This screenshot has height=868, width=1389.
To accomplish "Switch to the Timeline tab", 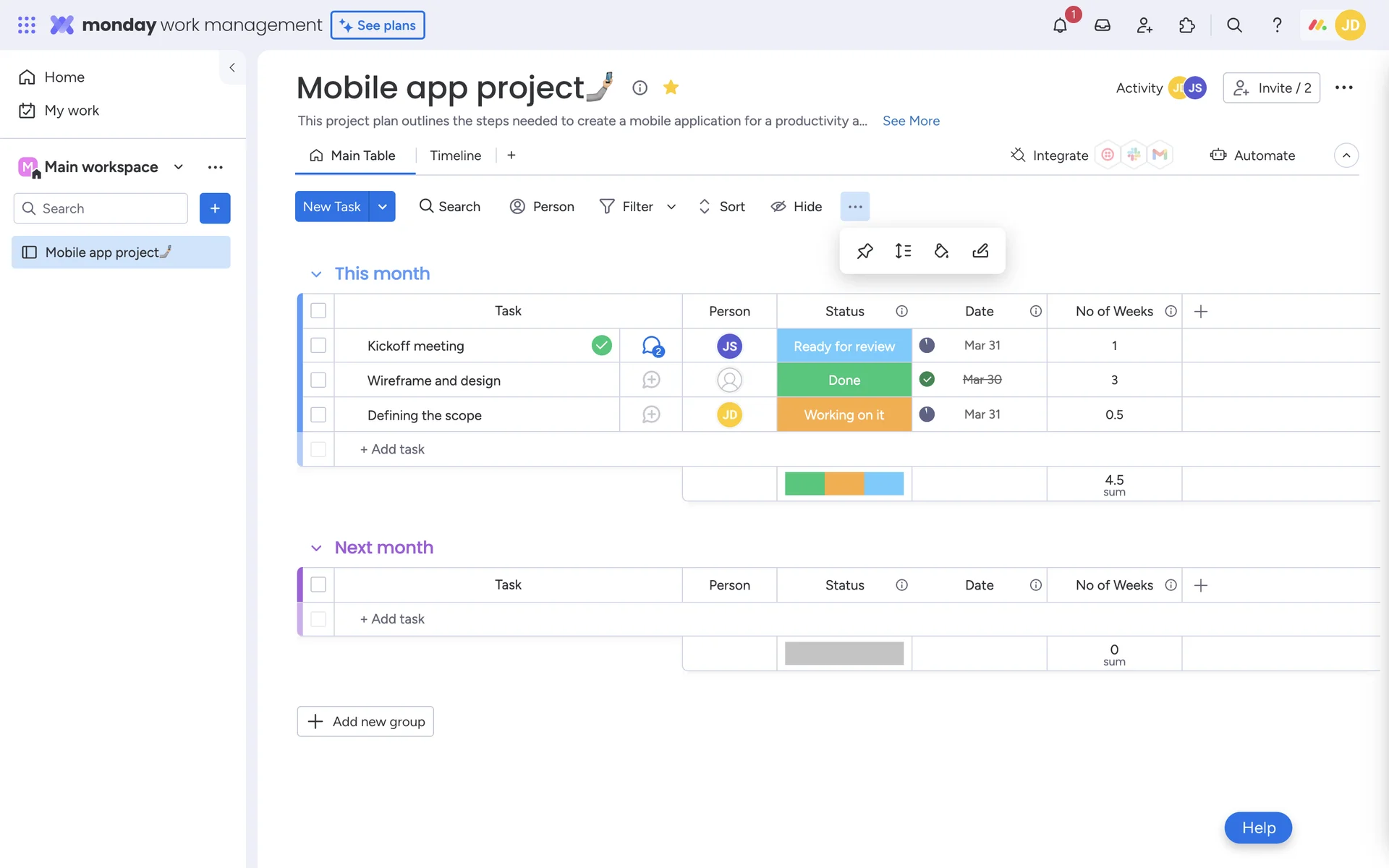I will (455, 156).
